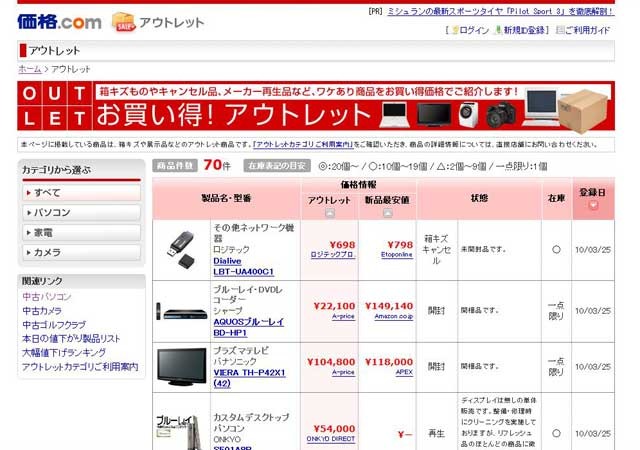
Task: Click the 70件 product count
Action: click(x=217, y=165)
